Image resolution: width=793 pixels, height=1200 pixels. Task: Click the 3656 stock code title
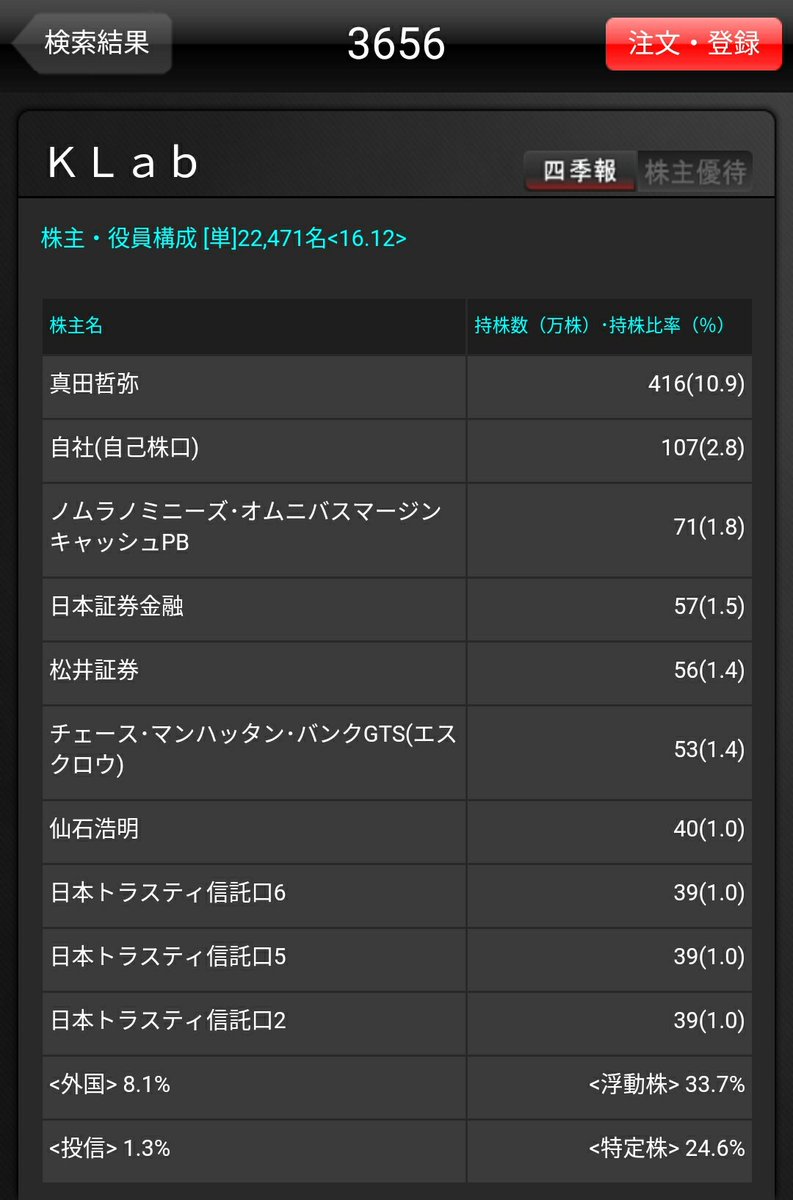396,44
